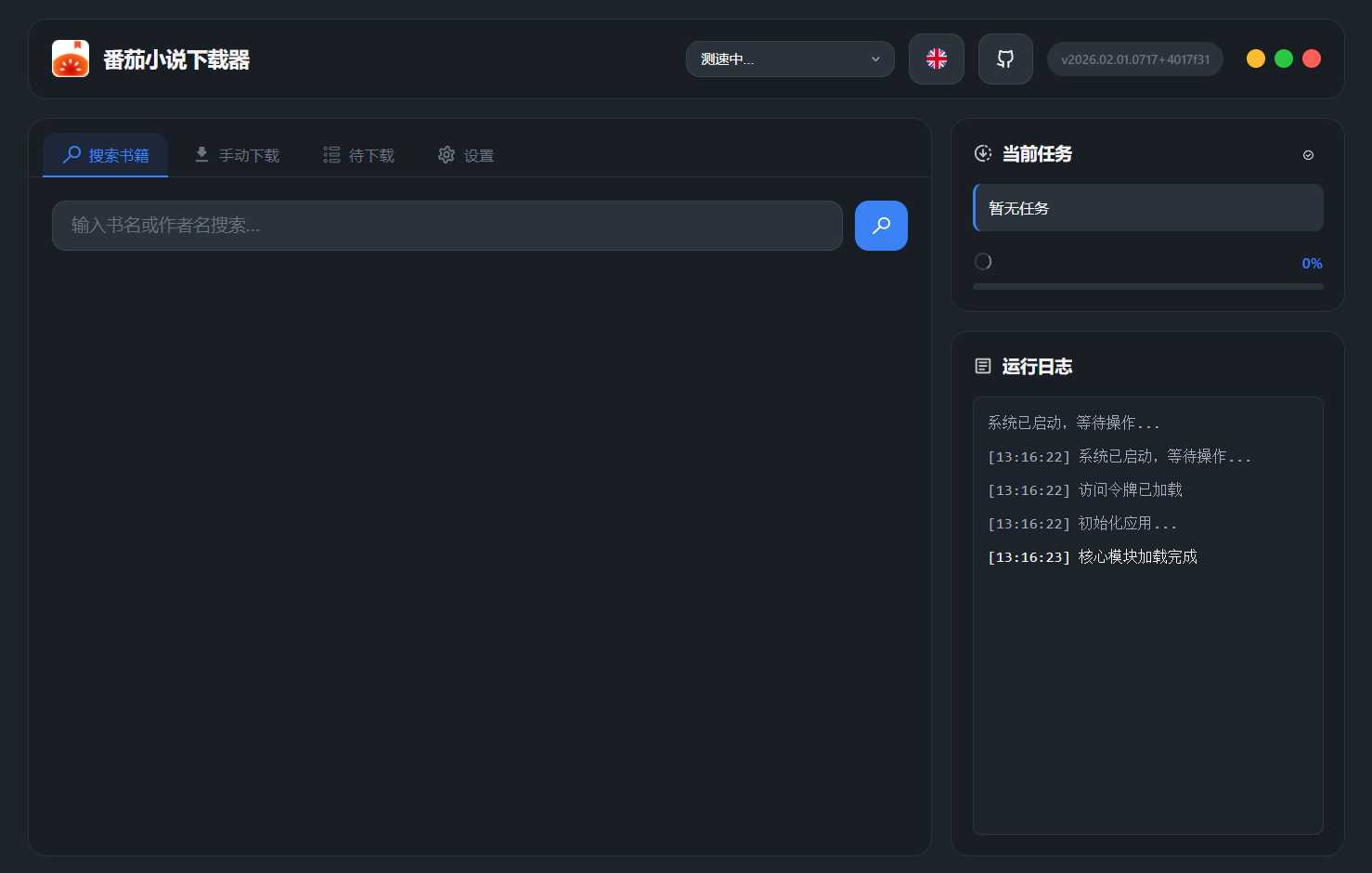Minimize the window with the yellow button
This screenshot has width=1372, height=873.
(x=1255, y=59)
